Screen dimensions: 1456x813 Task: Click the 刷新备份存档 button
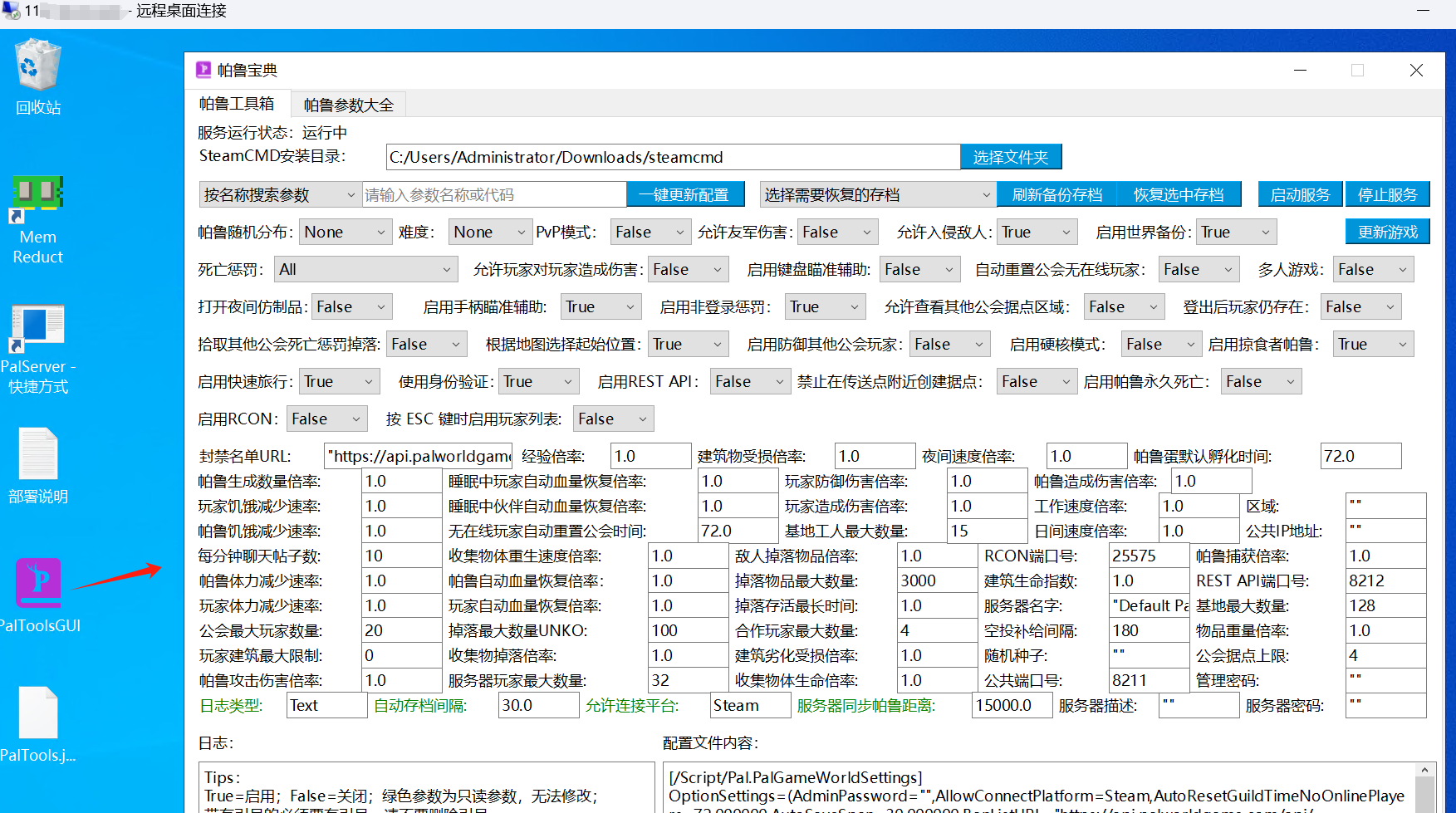(x=1057, y=194)
